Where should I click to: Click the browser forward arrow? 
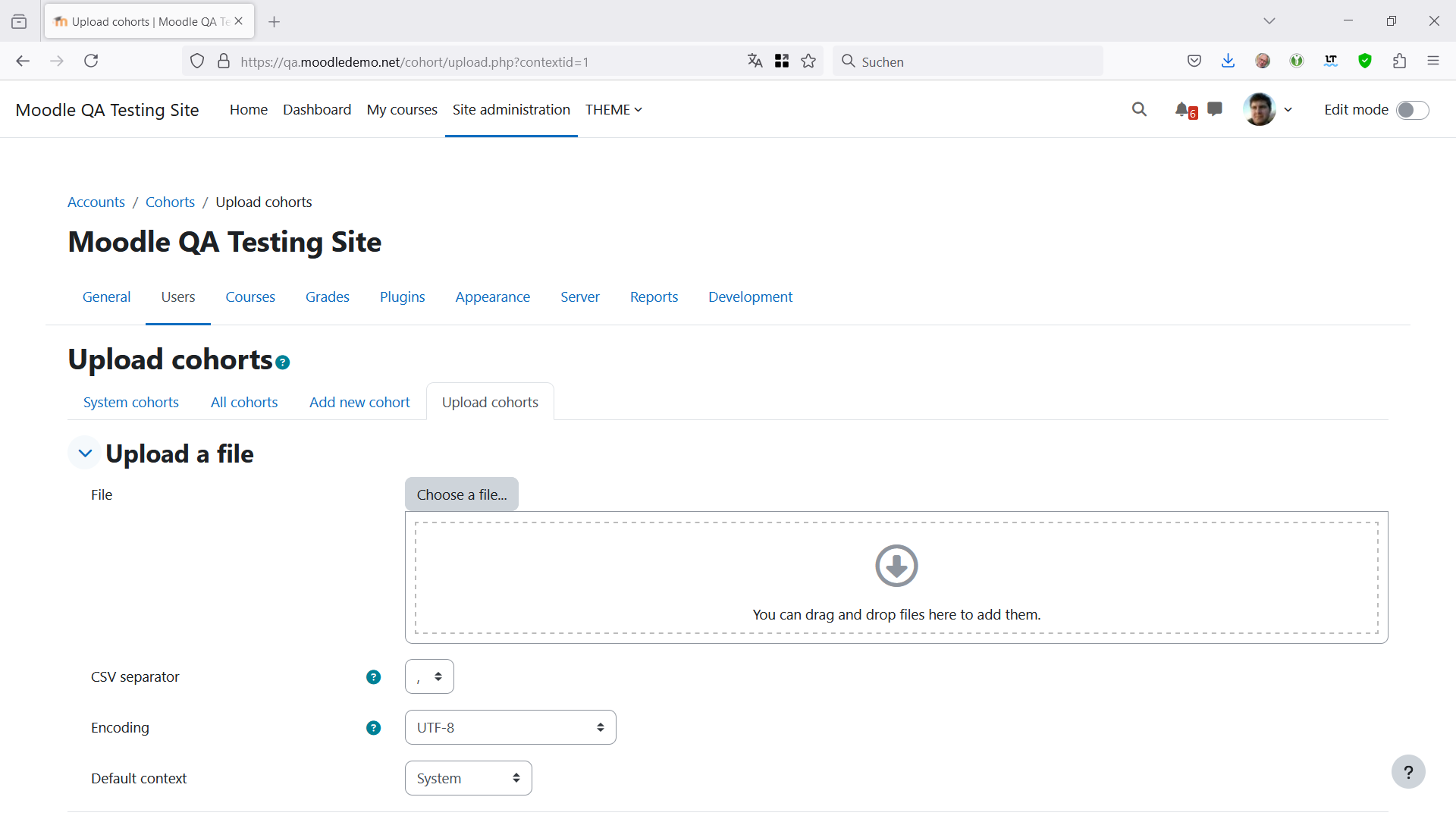tap(57, 61)
